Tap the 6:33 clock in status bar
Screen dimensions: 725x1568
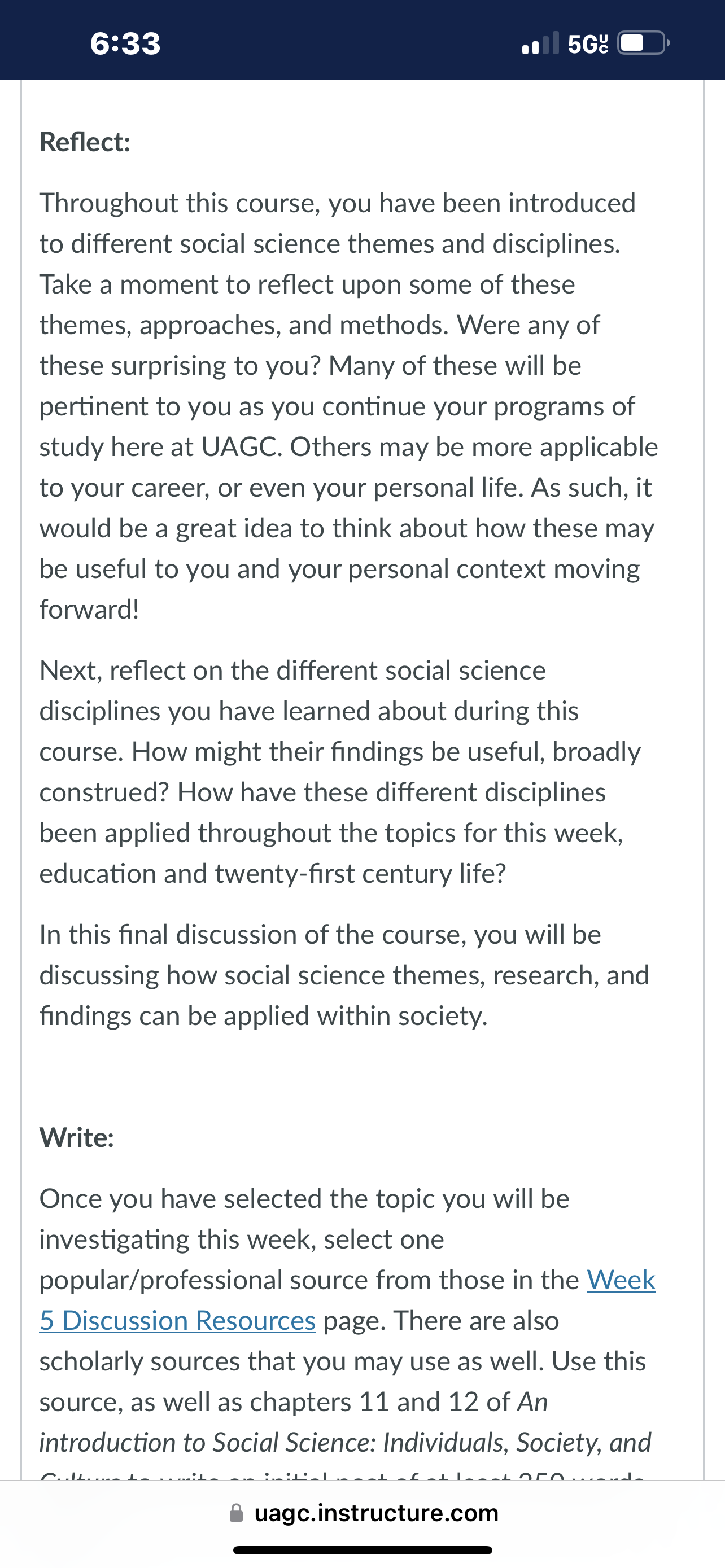[x=125, y=43]
